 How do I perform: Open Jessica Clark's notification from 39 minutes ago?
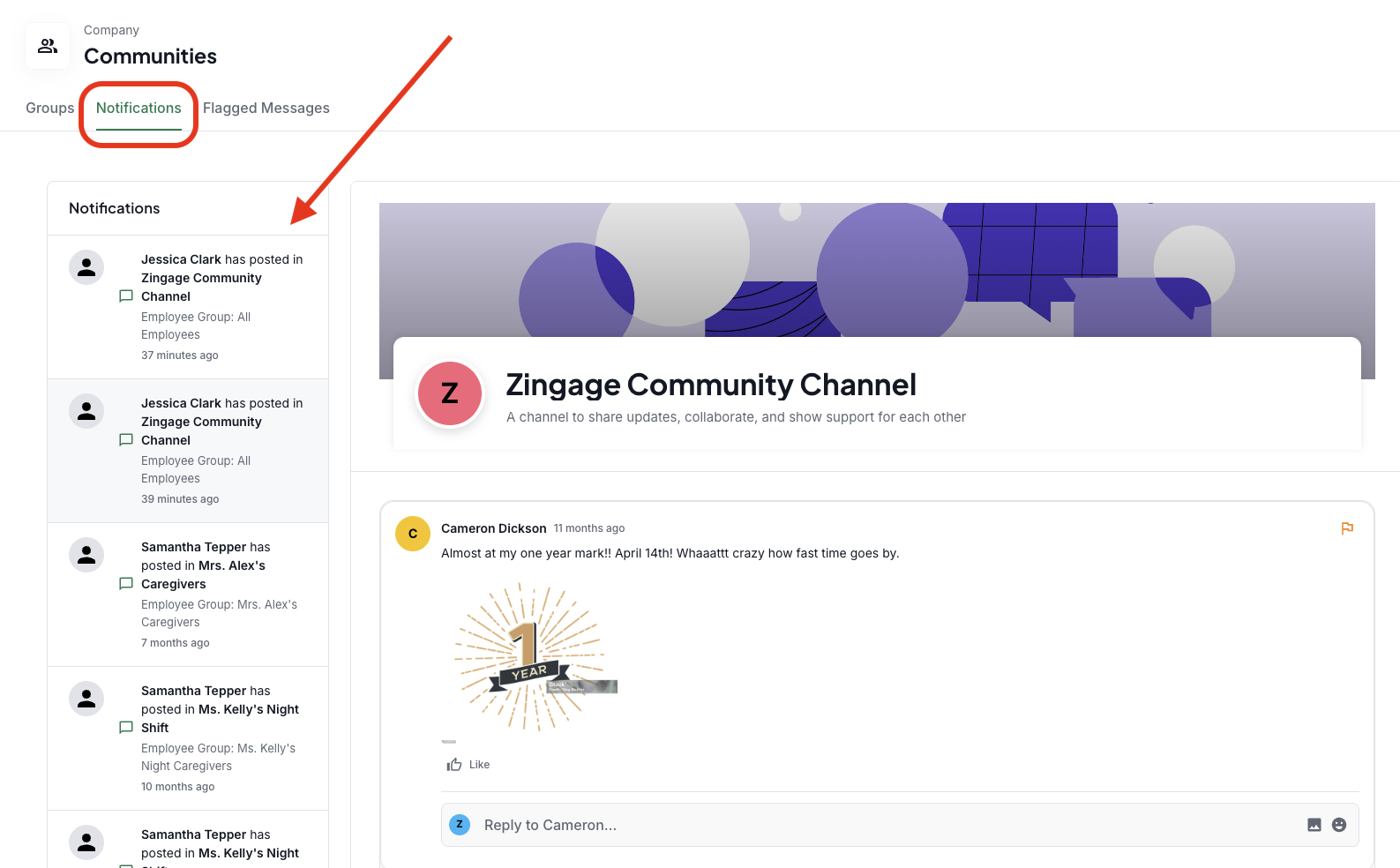188,451
